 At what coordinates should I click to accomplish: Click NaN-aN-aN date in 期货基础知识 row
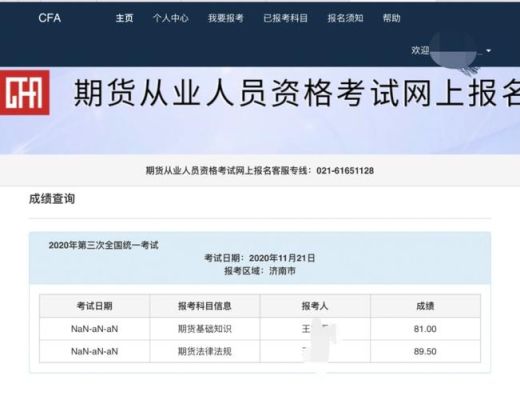95,329
